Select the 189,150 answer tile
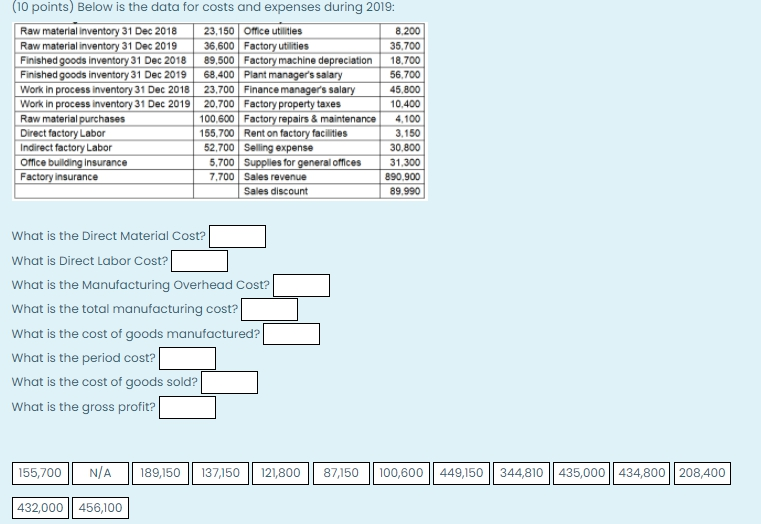This screenshot has width=761, height=524. [161, 473]
